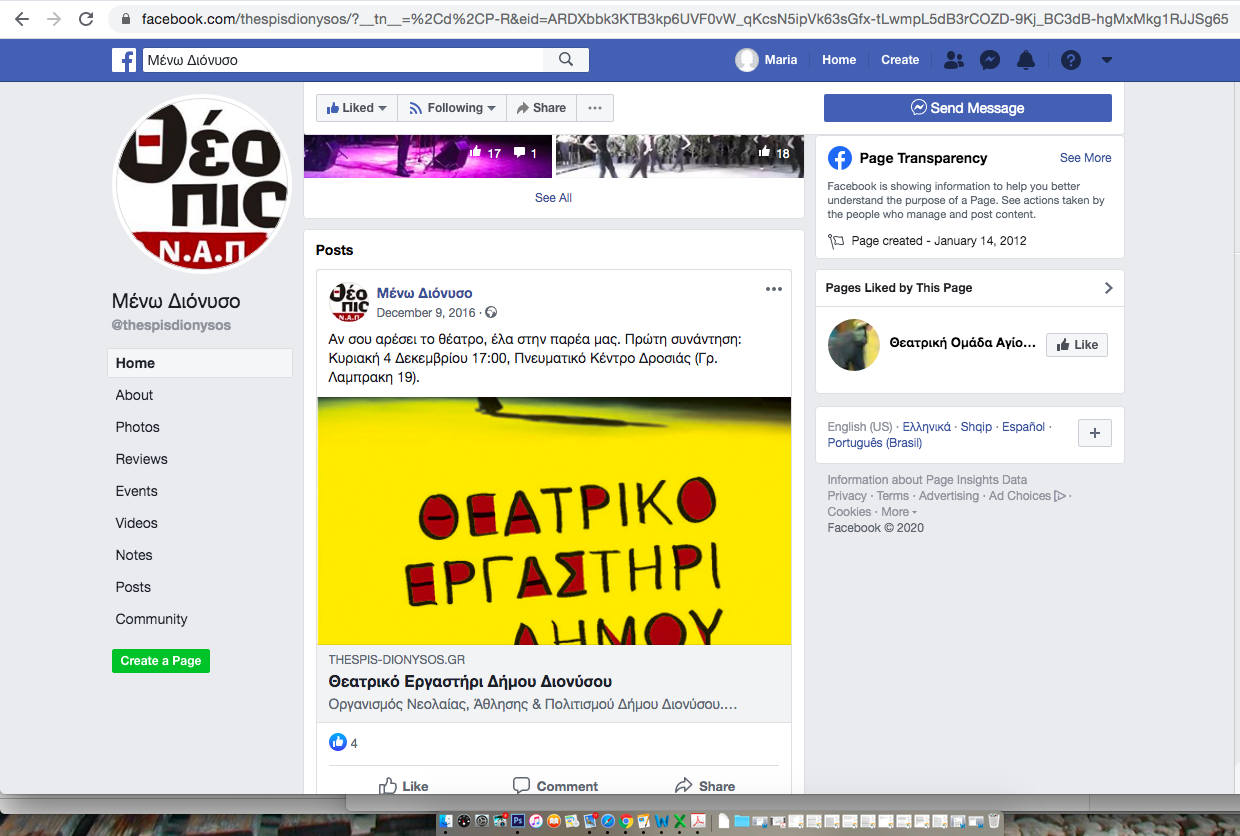
Task: Open the Trash in the Dock
Action: [994, 822]
